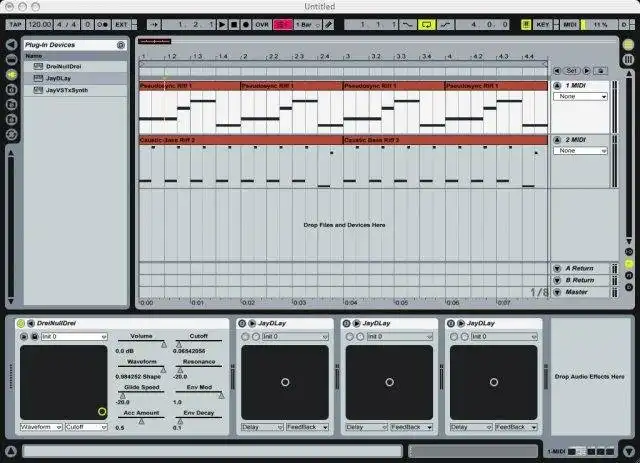Click the Acc Amount slider handle

[141, 421]
